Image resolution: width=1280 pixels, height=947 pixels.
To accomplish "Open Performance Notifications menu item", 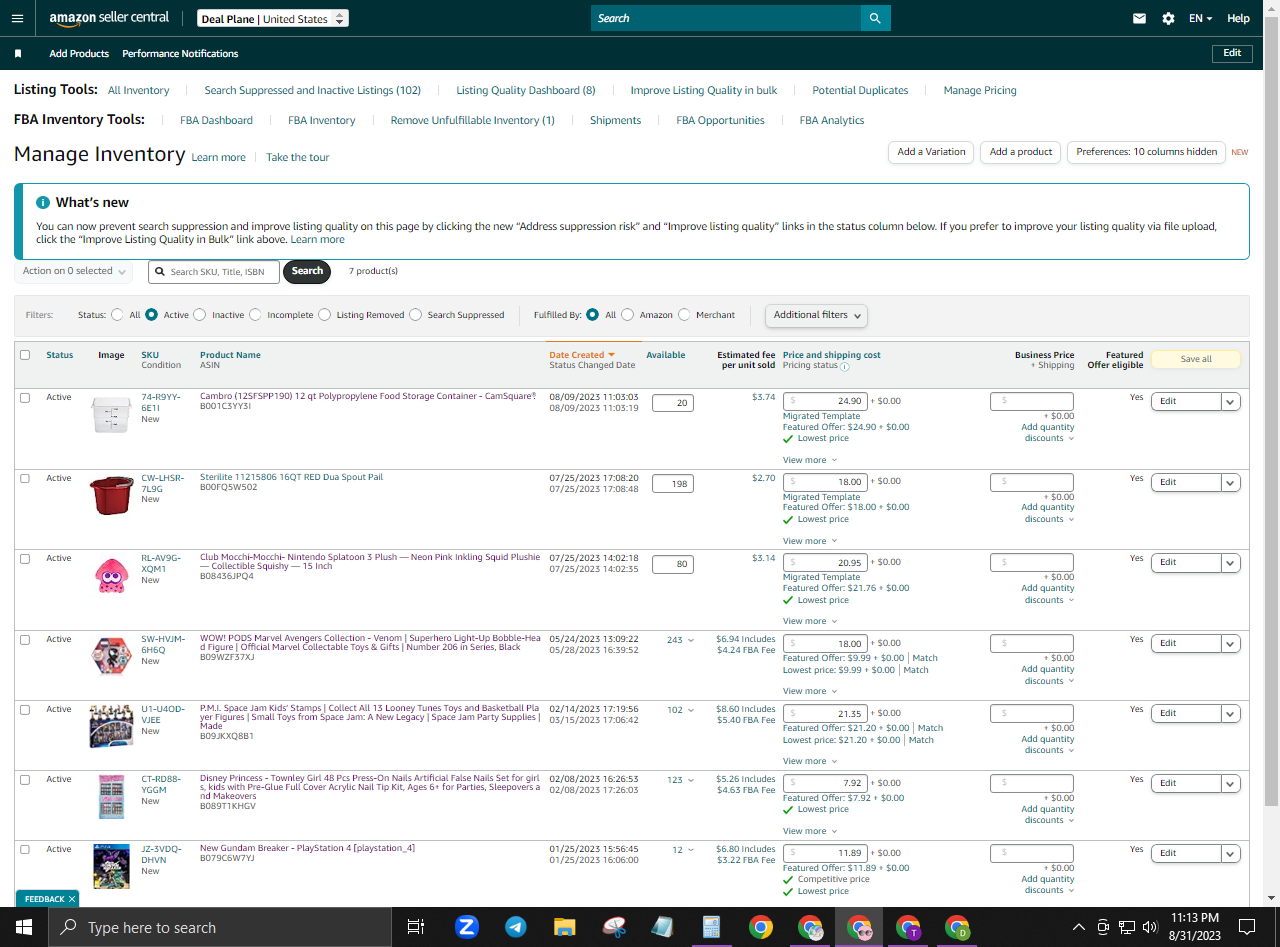I will 180,54.
